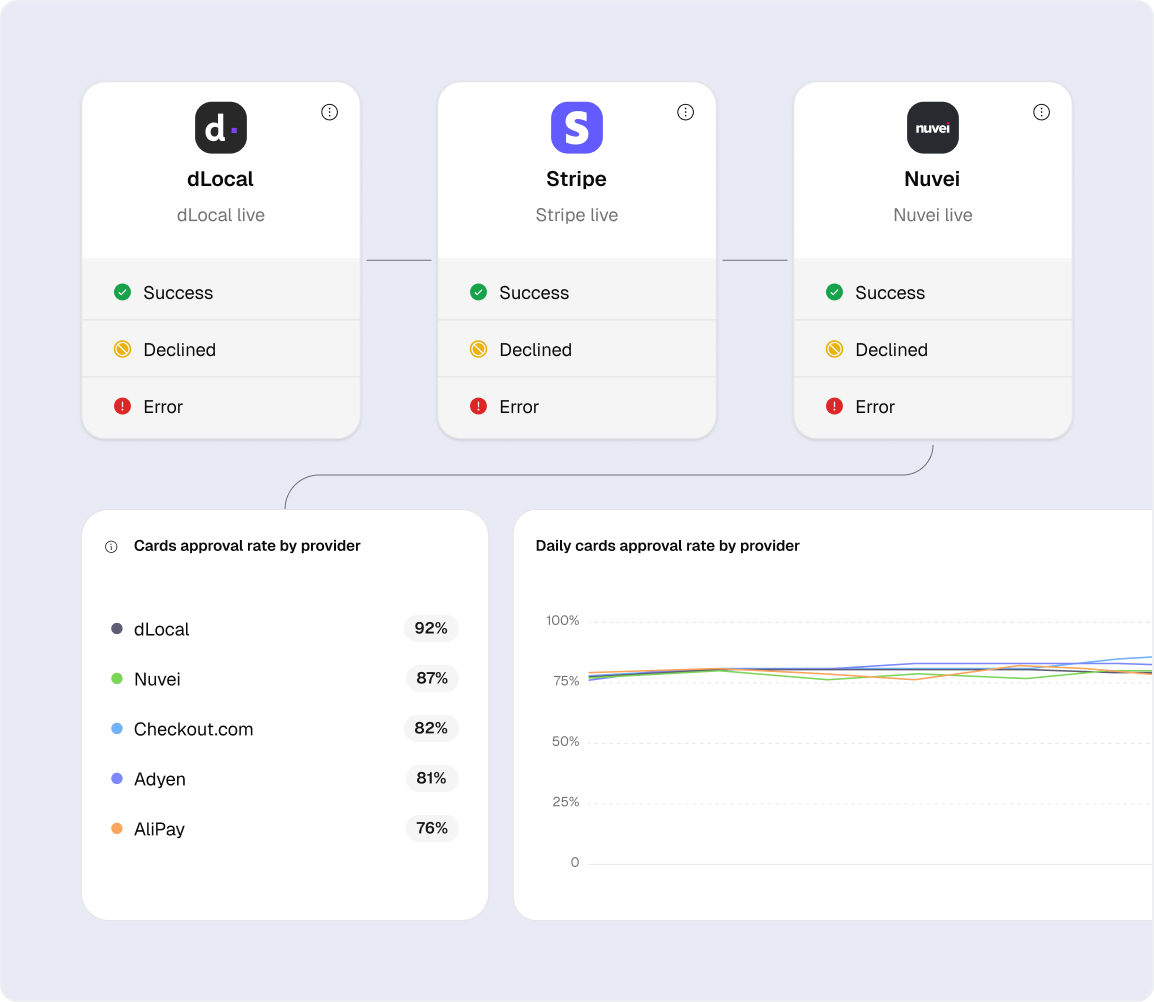Select the Error row in Nuvei card
Screen dimensions: 1154x1002
(x=933, y=406)
